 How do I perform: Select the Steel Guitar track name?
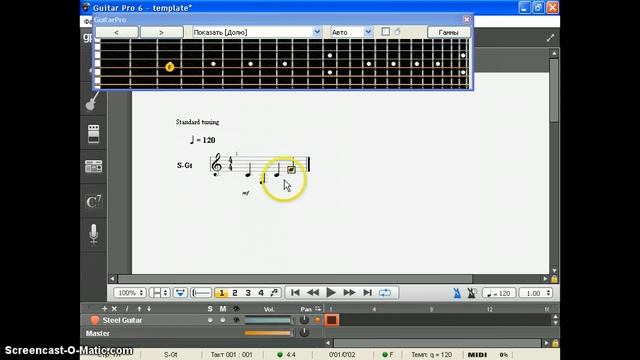pos(122,320)
